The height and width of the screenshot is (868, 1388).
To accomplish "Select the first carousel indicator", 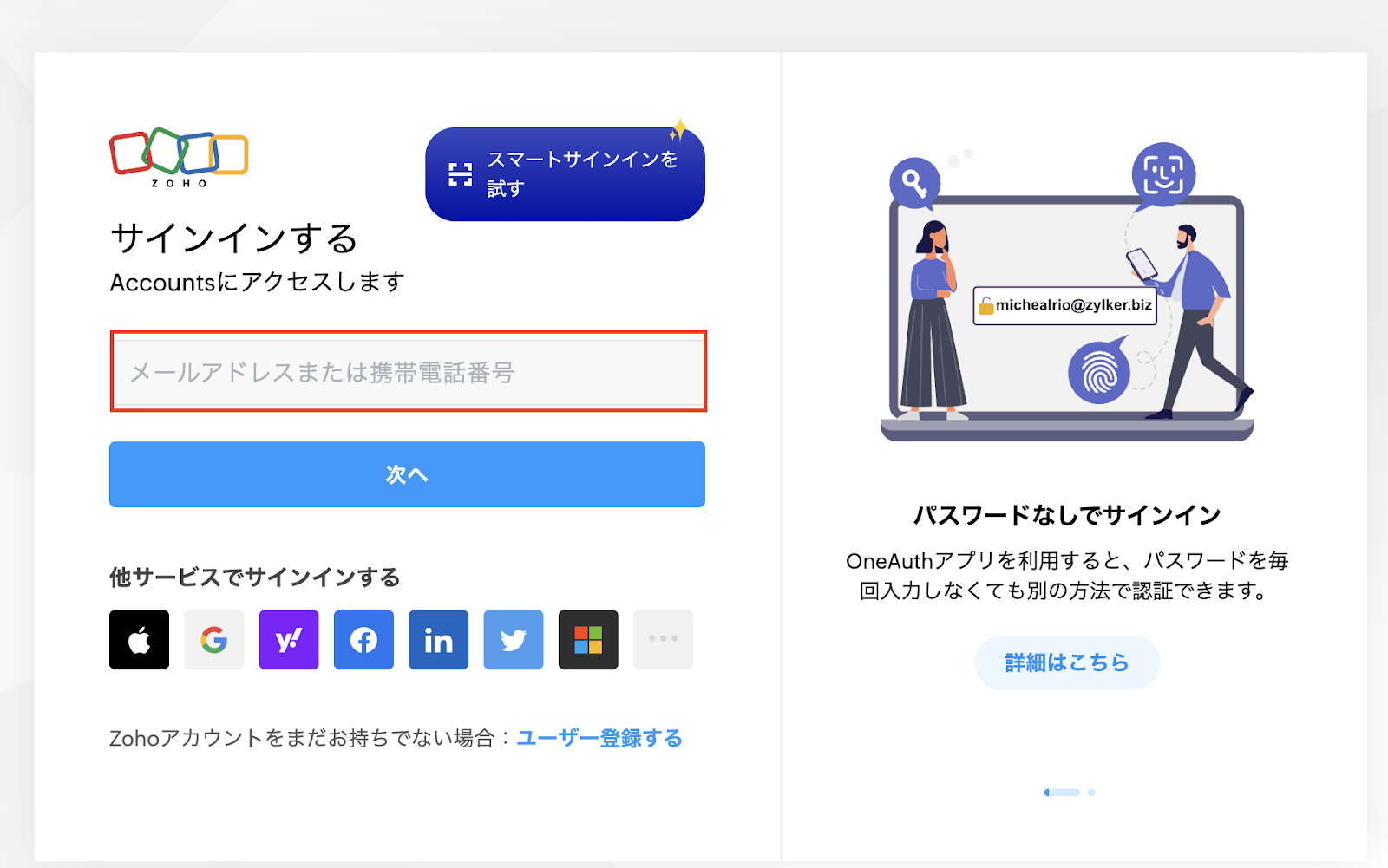I will click(x=1062, y=793).
